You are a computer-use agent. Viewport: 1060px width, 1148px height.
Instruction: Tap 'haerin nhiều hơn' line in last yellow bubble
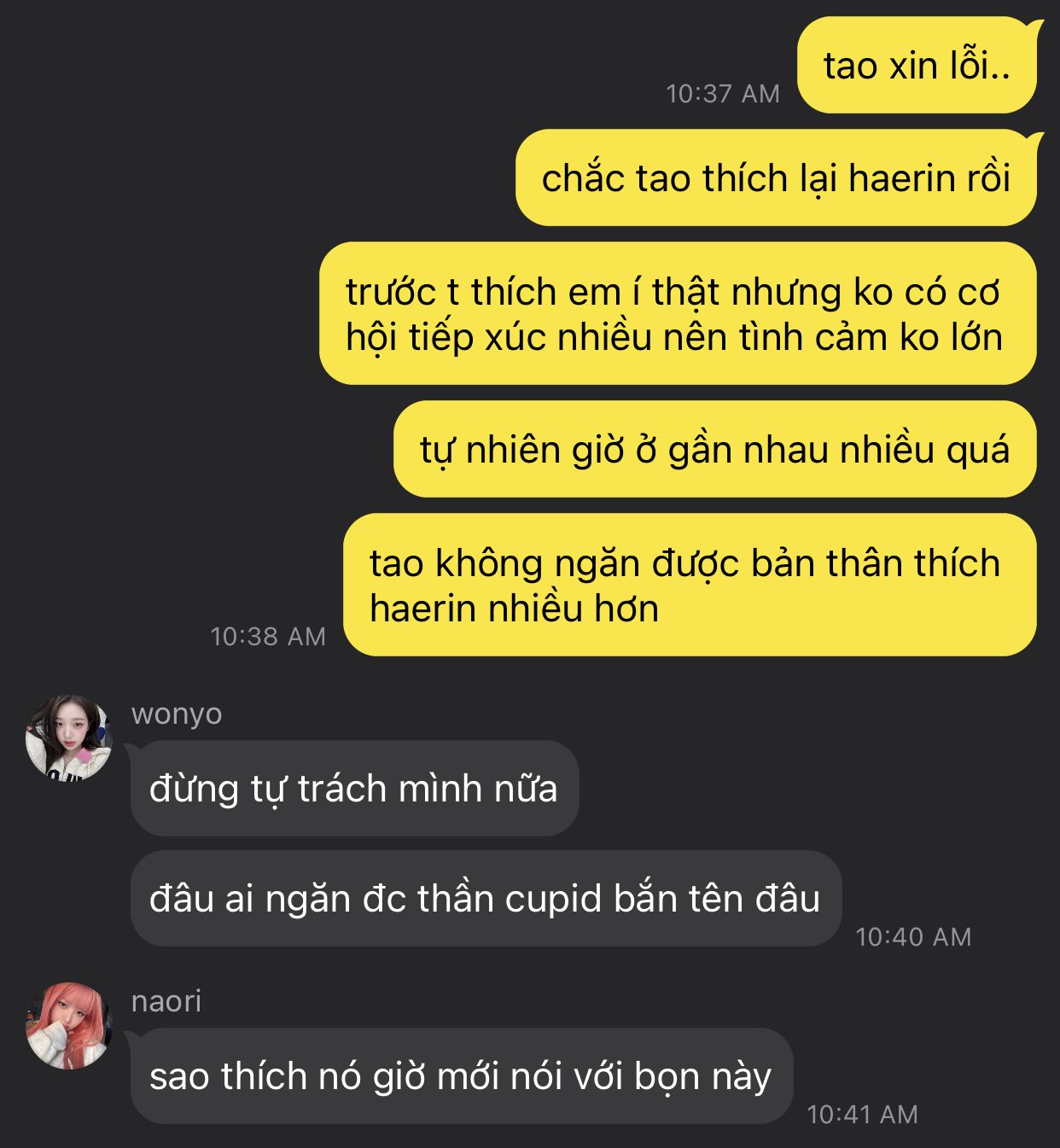click(514, 609)
